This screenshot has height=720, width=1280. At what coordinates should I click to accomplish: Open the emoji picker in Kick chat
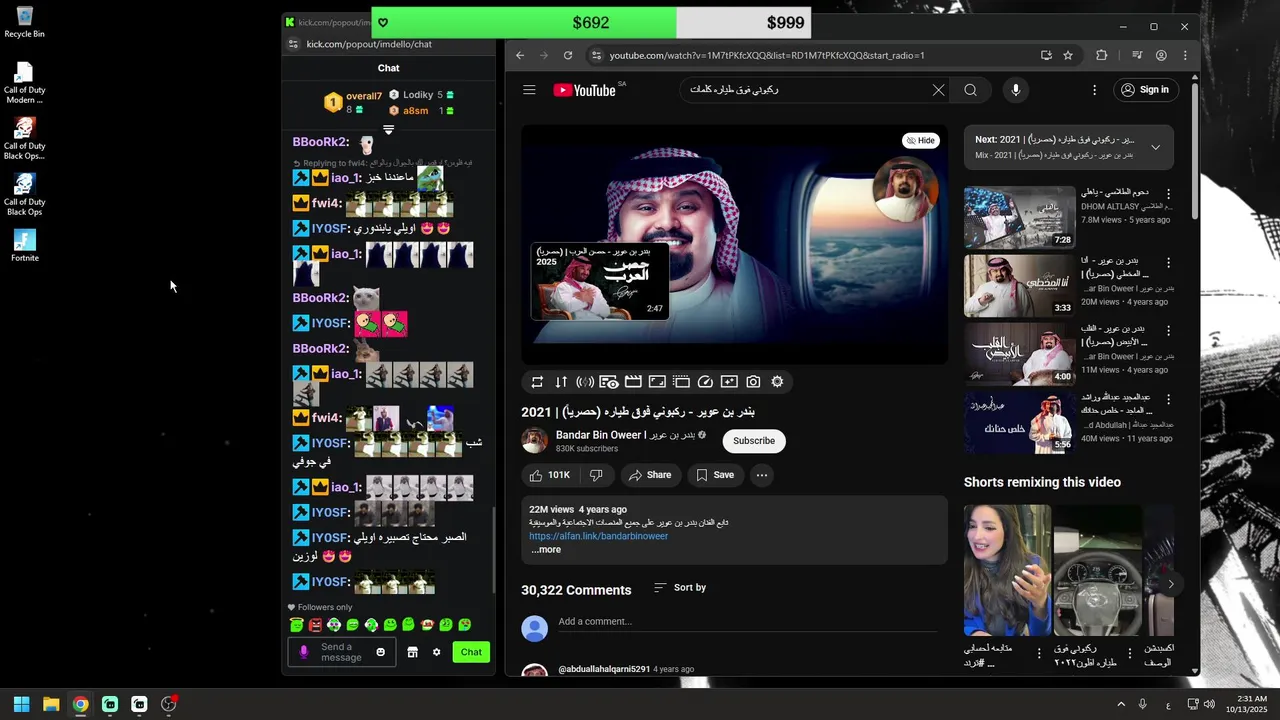(x=380, y=652)
